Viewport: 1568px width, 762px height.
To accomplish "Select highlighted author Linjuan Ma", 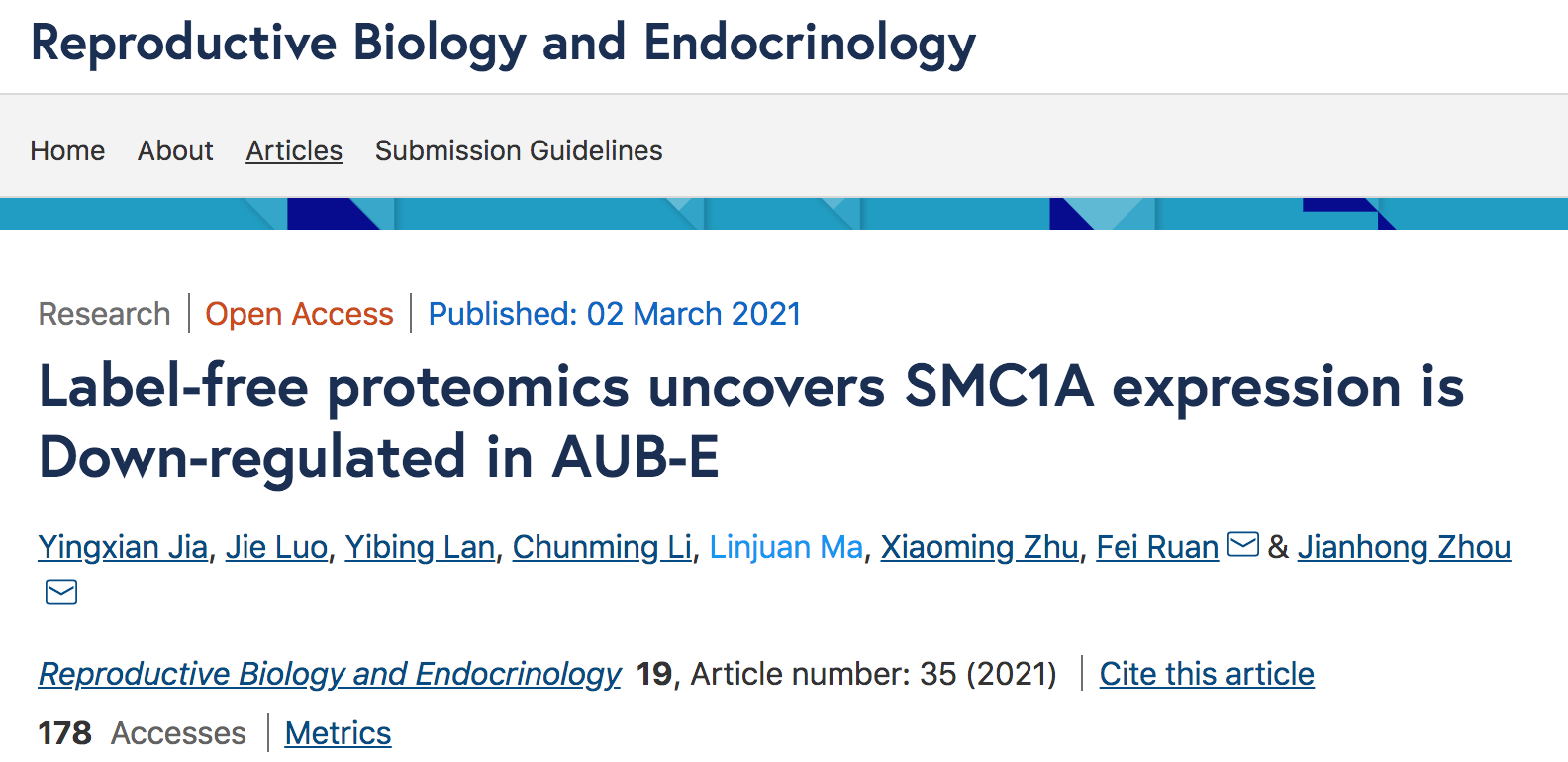I will click(x=786, y=547).
